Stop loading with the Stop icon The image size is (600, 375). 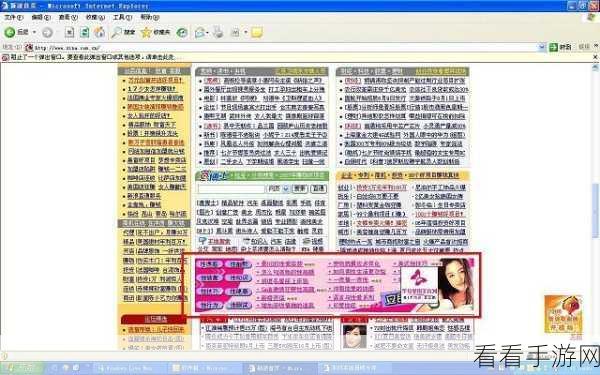[69, 33]
